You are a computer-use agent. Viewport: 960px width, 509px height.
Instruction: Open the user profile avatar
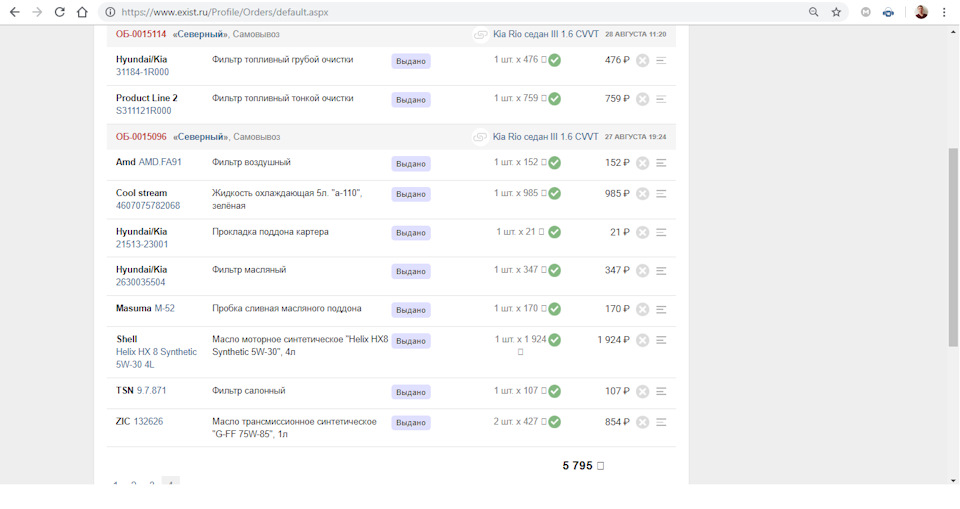921,12
